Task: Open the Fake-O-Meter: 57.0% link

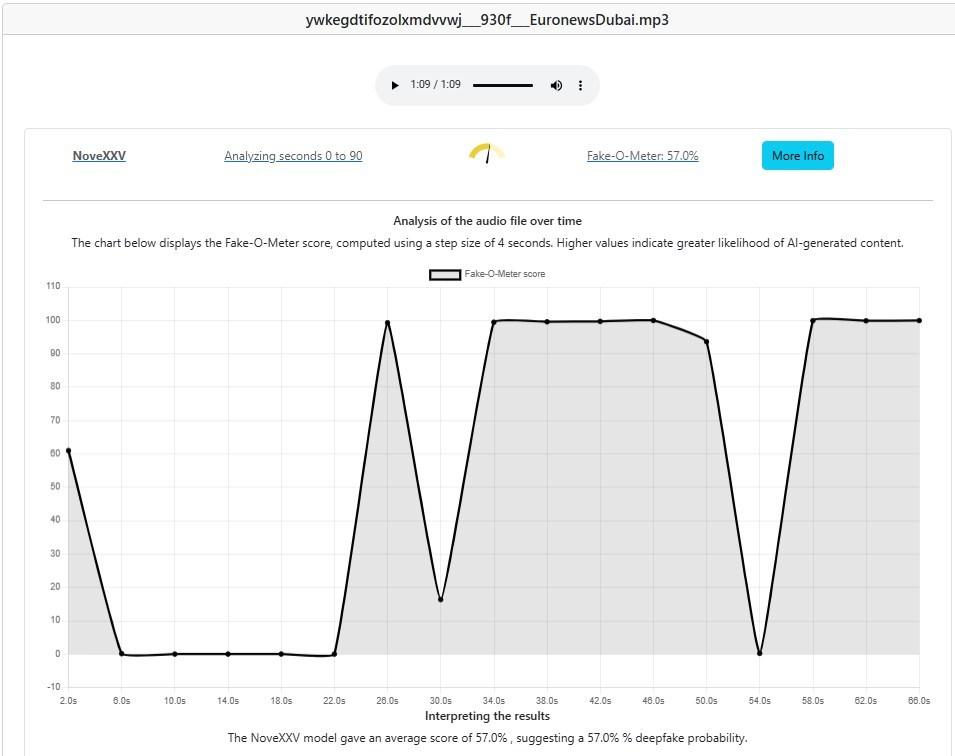Action: (642, 156)
